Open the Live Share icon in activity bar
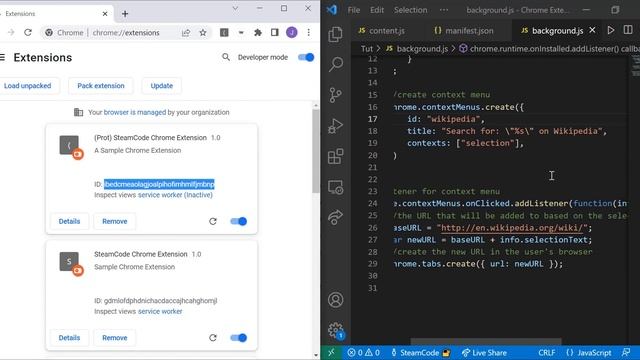 click(x=336, y=217)
